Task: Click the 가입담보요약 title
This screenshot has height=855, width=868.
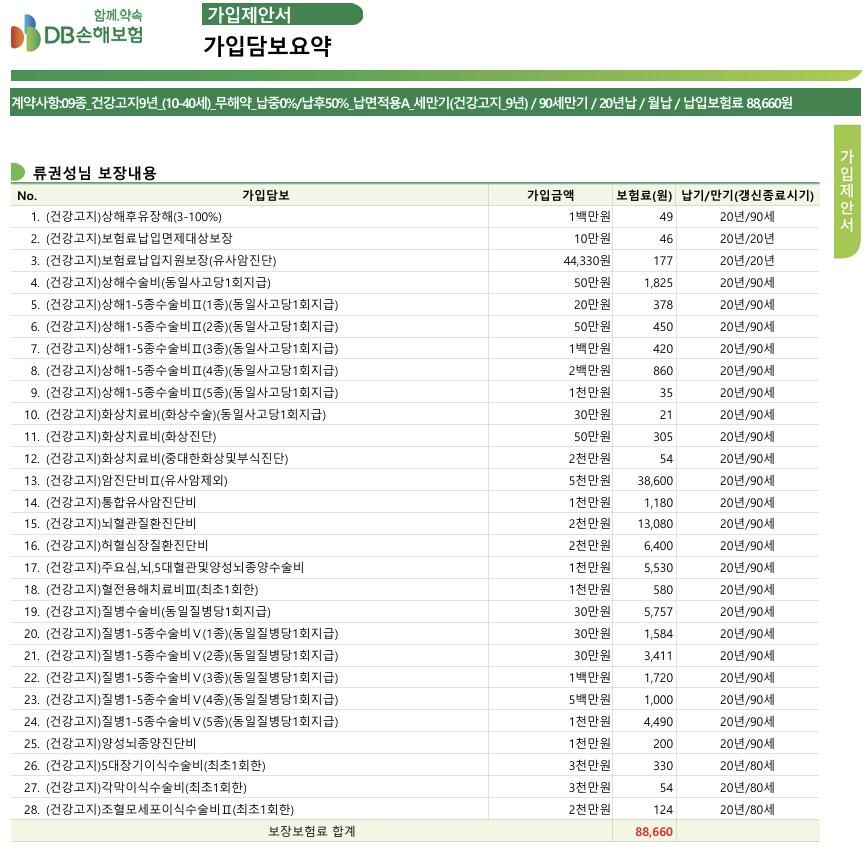Action: [x=266, y=46]
